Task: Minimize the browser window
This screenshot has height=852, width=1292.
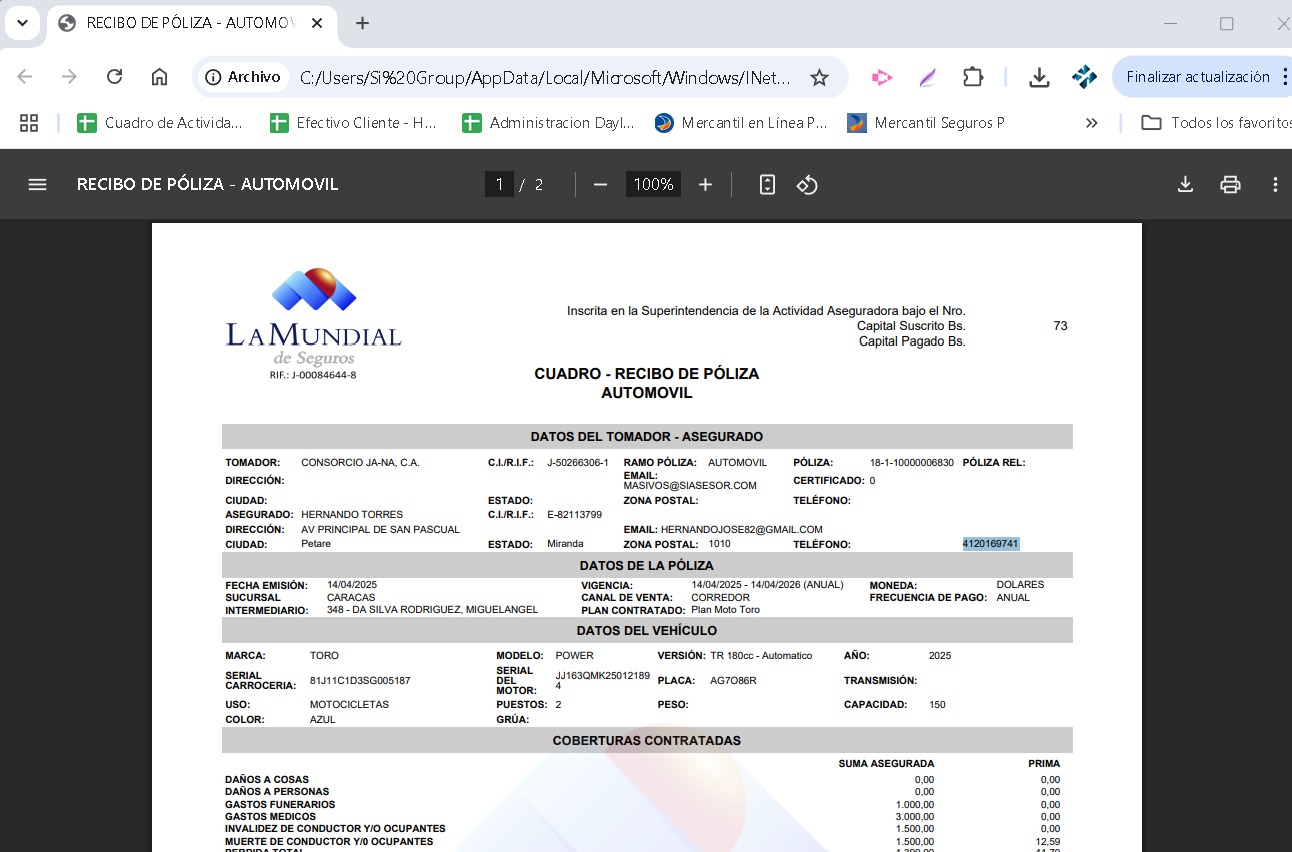Action: tap(1170, 23)
